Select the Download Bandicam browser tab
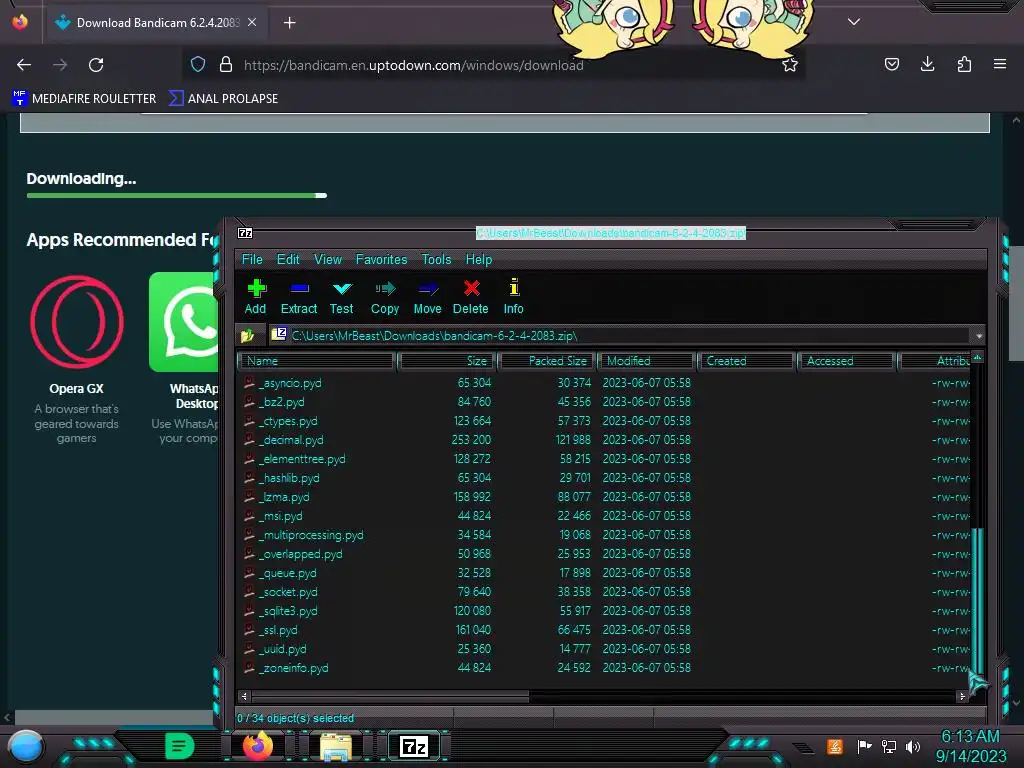The height and width of the screenshot is (768, 1024). pos(157,23)
